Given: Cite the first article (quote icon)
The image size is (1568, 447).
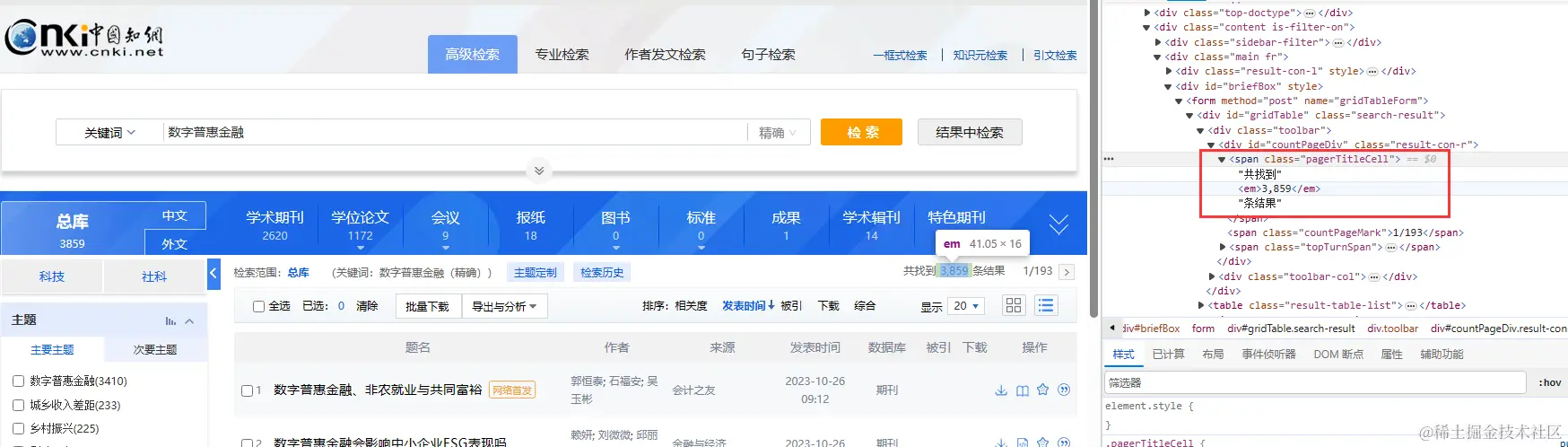Looking at the screenshot, I should 1064,390.
